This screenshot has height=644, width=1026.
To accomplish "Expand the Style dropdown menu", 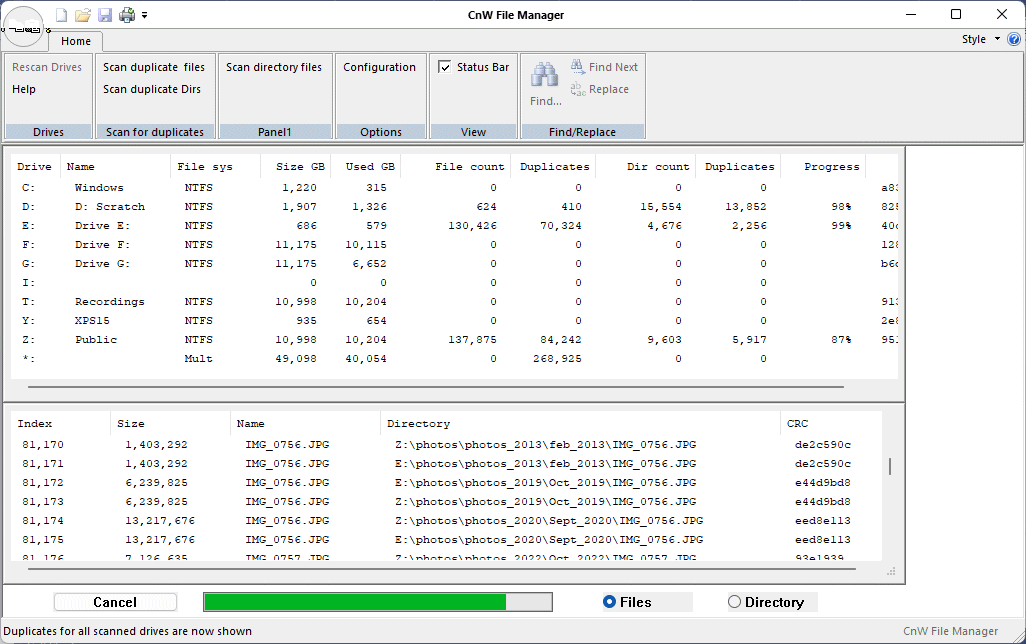I will (x=981, y=39).
